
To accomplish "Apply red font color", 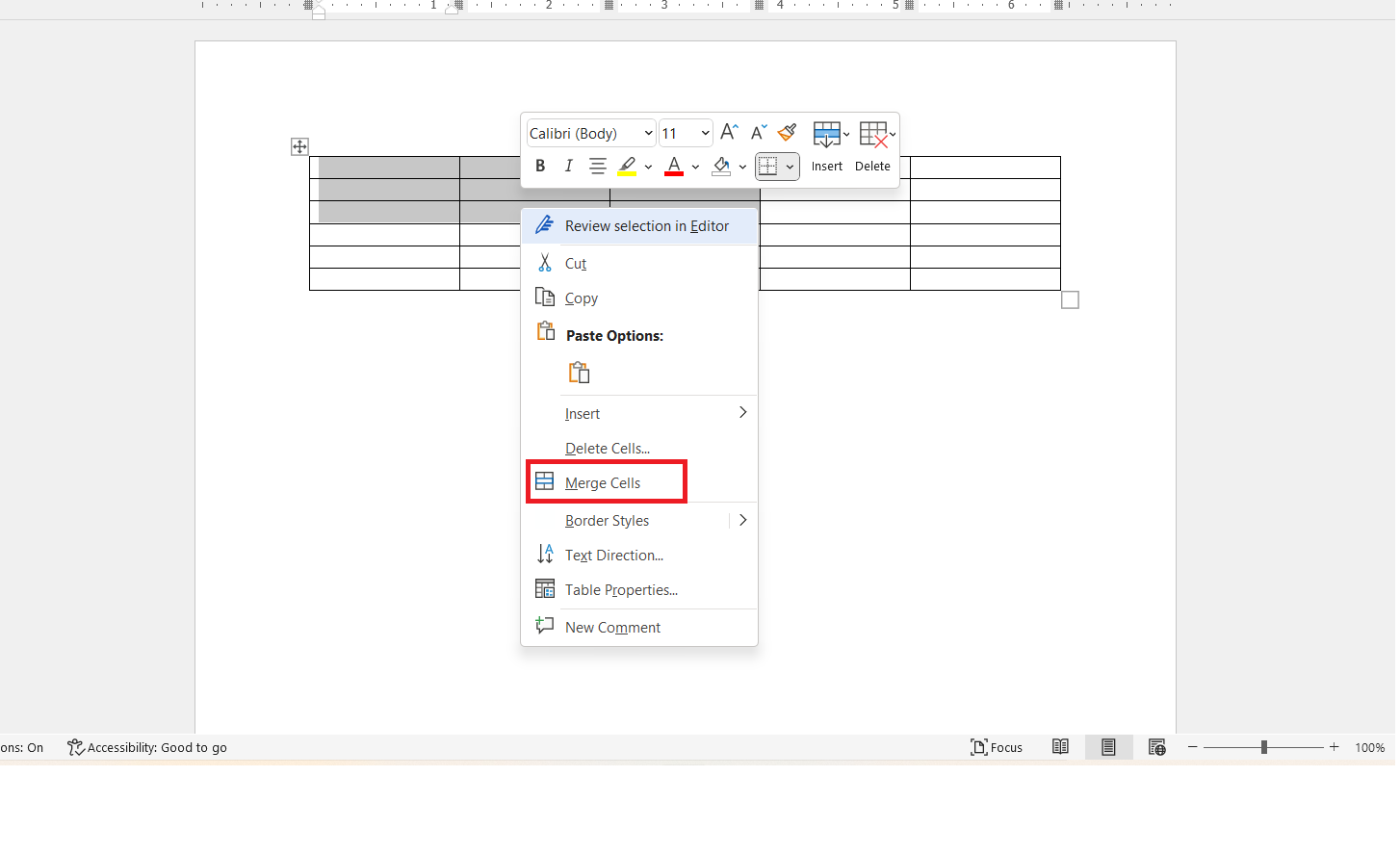I will [673, 166].
